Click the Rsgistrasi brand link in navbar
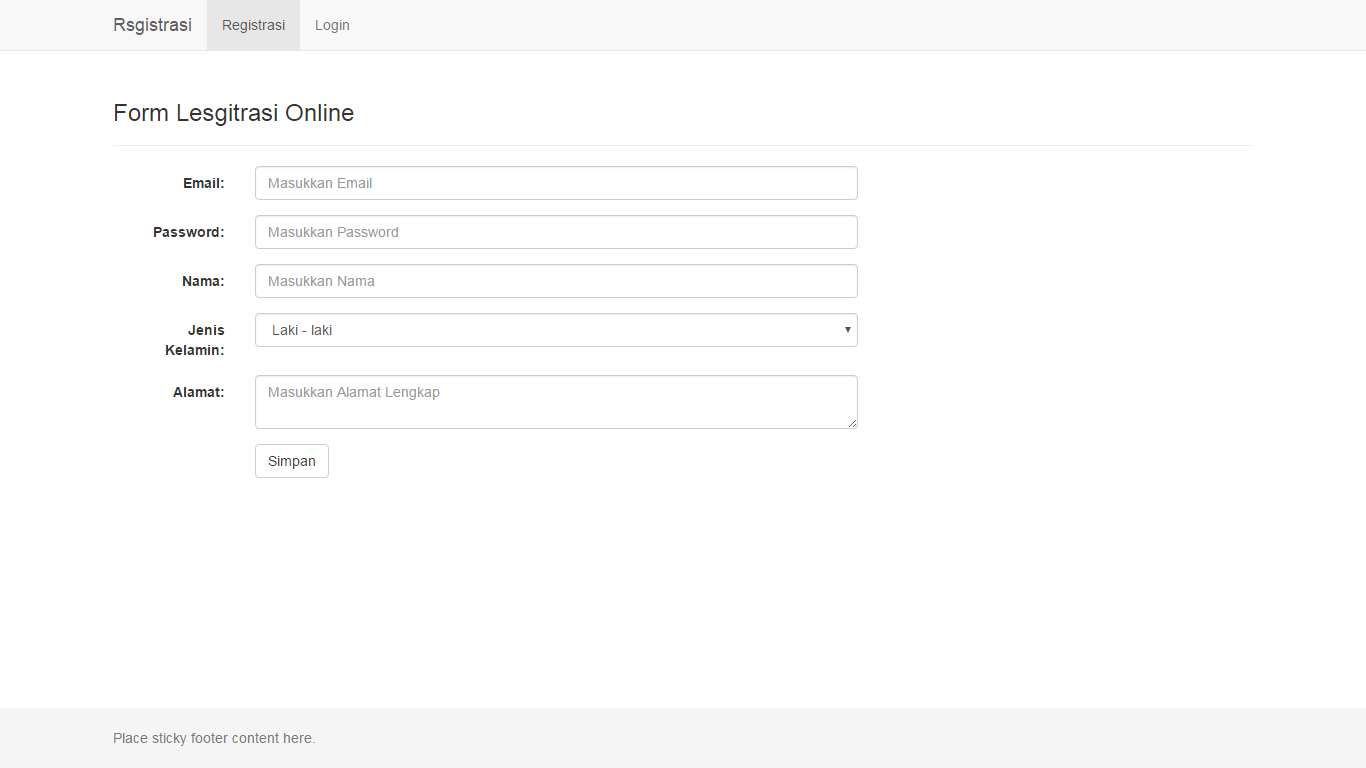Viewport: 1366px width, 768px height. click(152, 25)
